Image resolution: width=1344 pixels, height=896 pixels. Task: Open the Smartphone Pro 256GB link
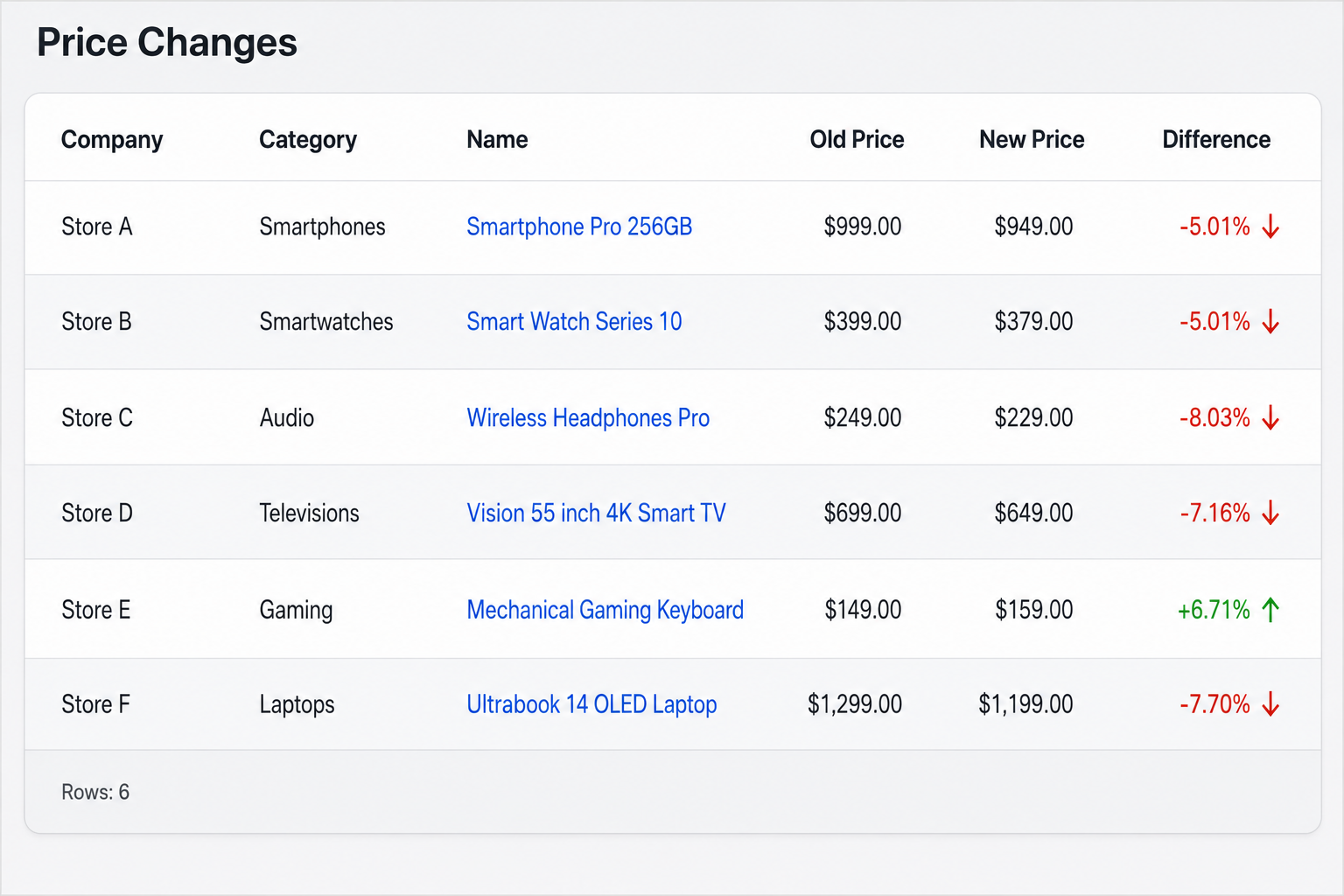coord(579,227)
